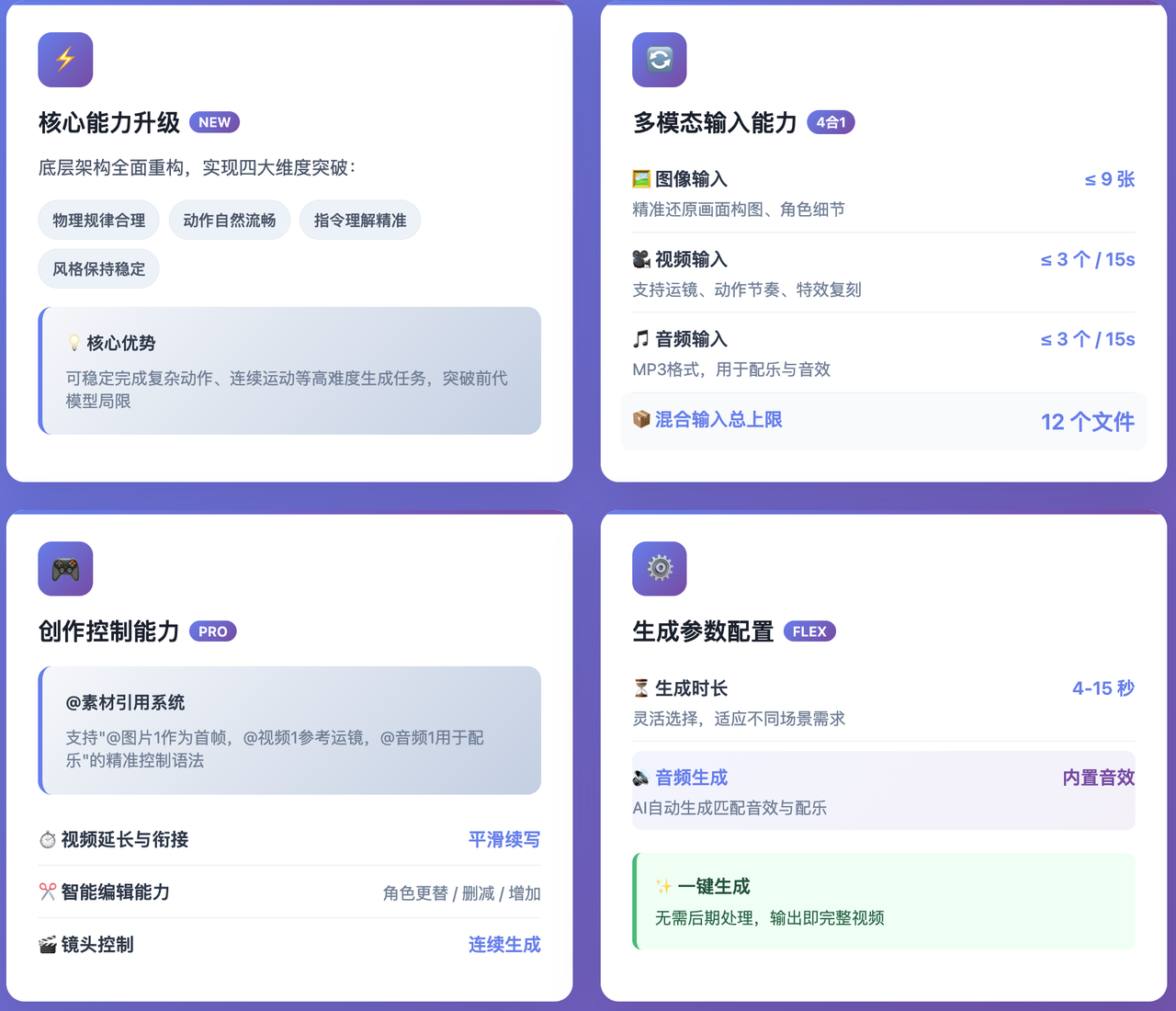
Task: Click the music note icon beside 音频输入
Action: pyautogui.click(x=641, y=338)
